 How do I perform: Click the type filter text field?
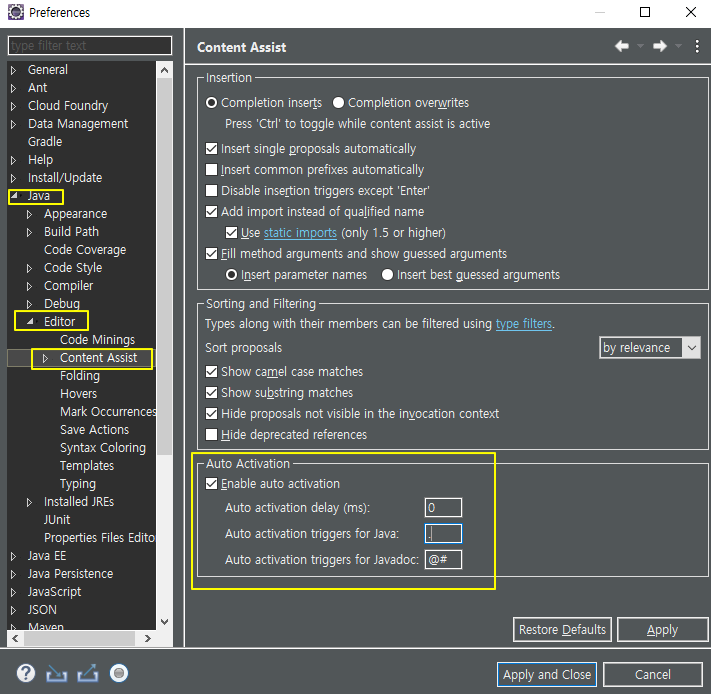90,45
